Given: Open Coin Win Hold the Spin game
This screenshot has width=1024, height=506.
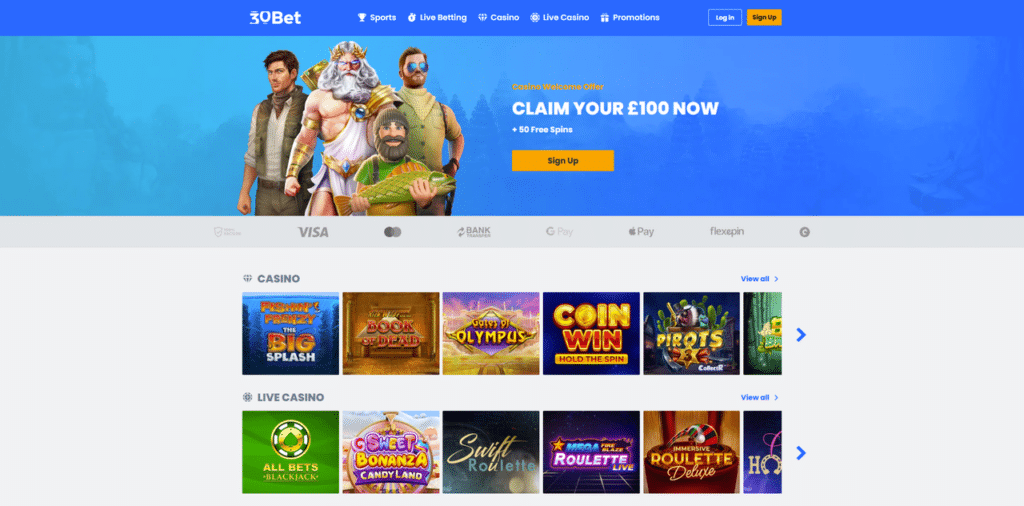Looking at the screenshot, I should [x=591, y=334].
